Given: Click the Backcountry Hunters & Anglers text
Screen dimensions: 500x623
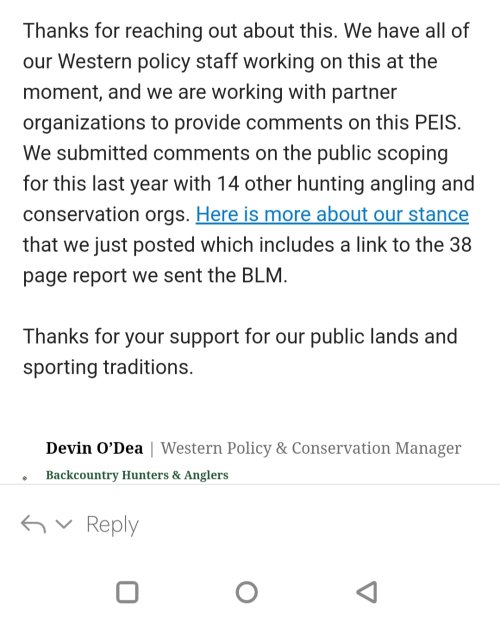Looking at the screenshot, I should [x=137, y=475].
